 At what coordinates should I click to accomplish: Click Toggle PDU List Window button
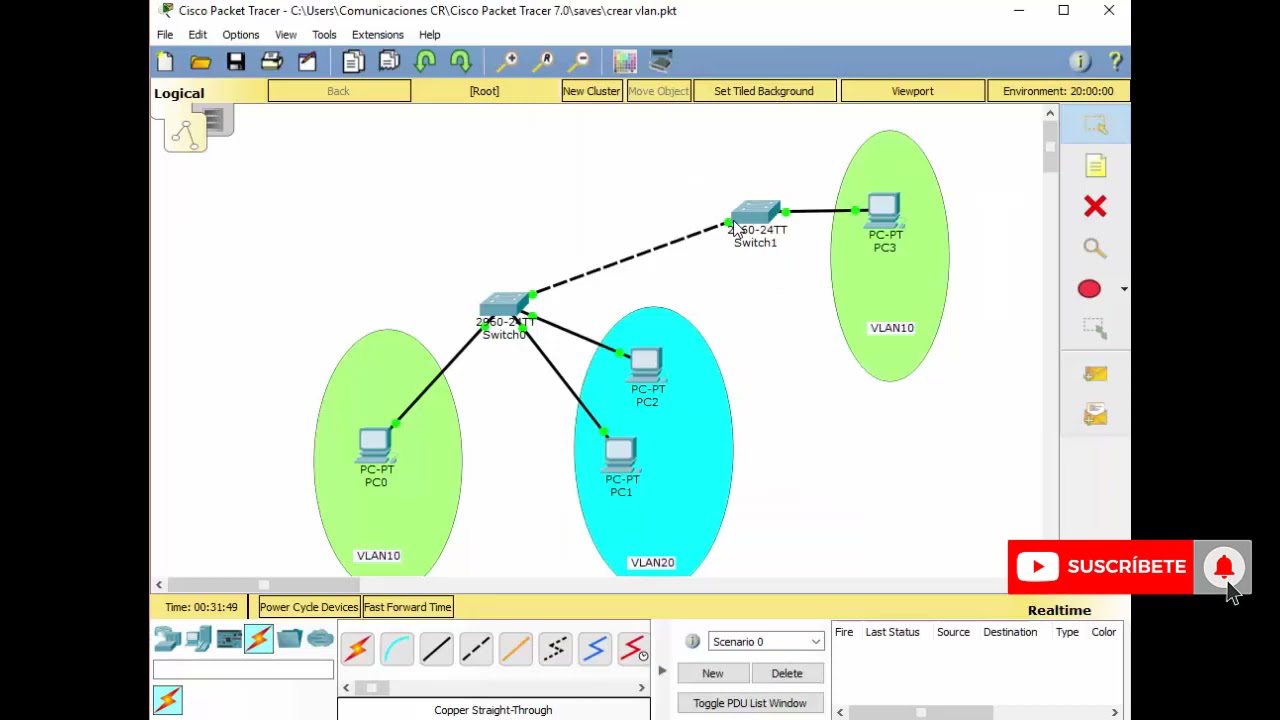[750, 703]
